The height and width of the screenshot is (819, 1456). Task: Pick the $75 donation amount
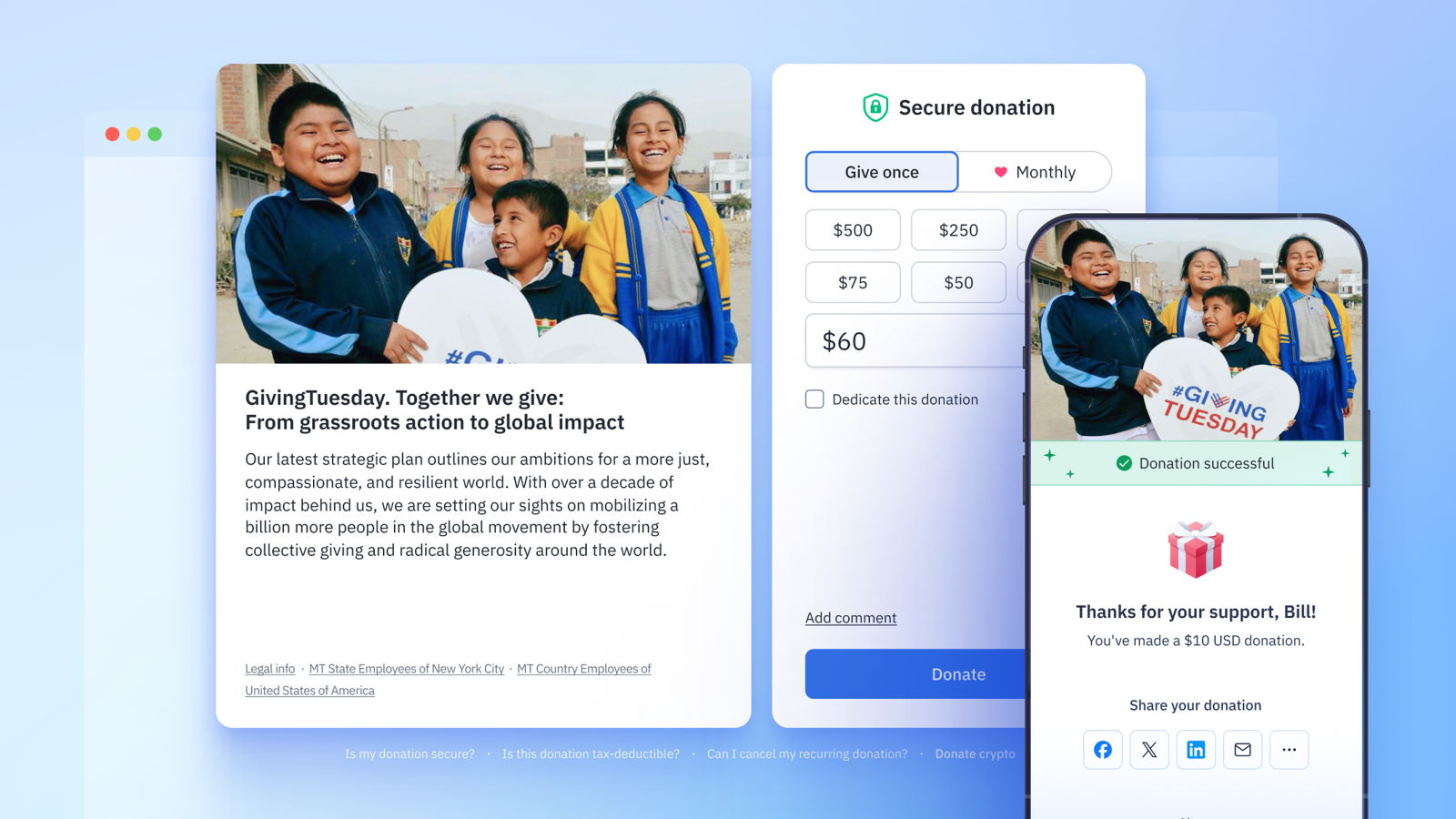(x=853, y=282)
